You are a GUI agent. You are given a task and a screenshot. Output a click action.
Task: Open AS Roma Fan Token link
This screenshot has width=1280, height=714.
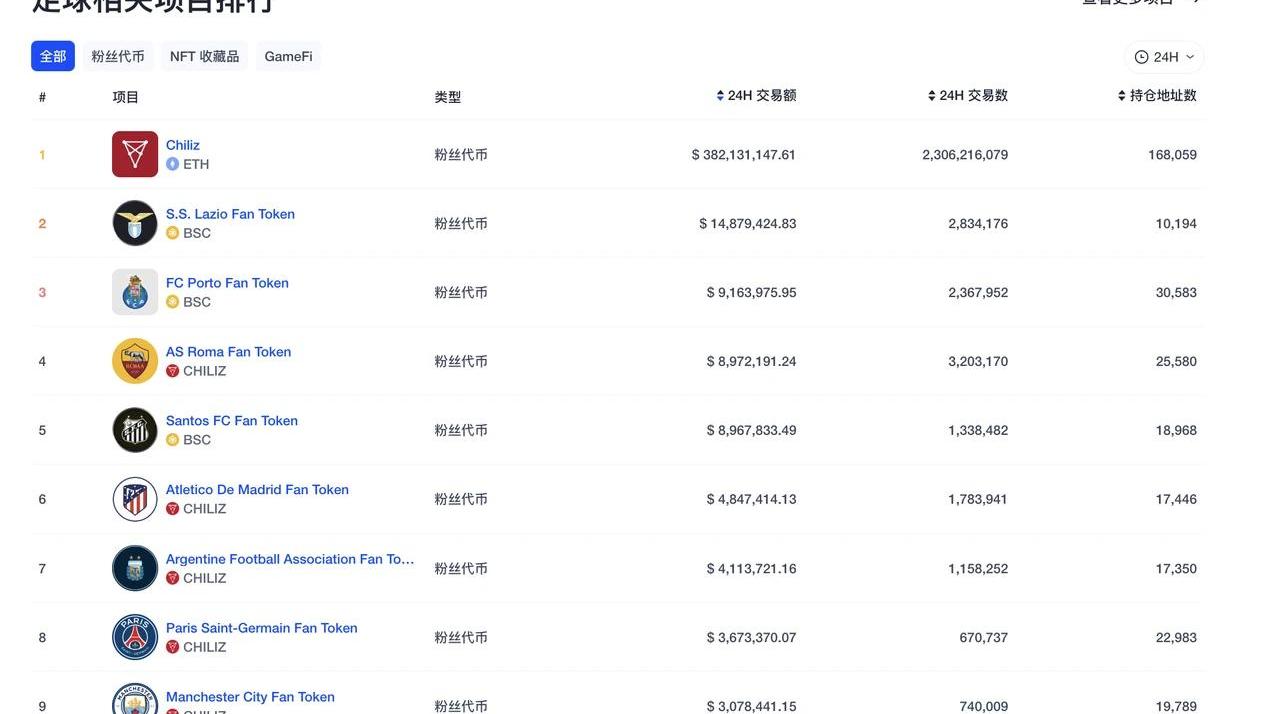coord(228,352)
